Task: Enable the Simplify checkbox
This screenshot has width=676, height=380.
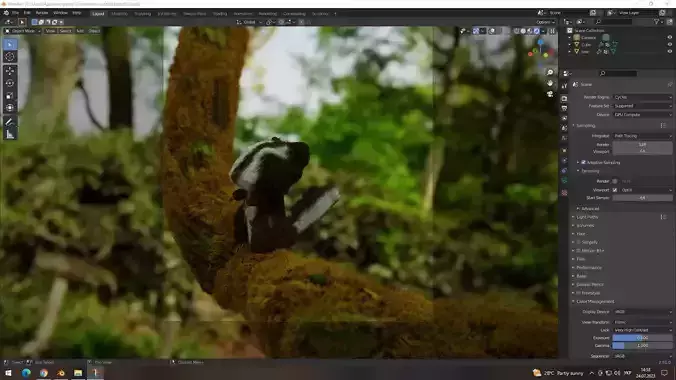Action: coord(579,242)
